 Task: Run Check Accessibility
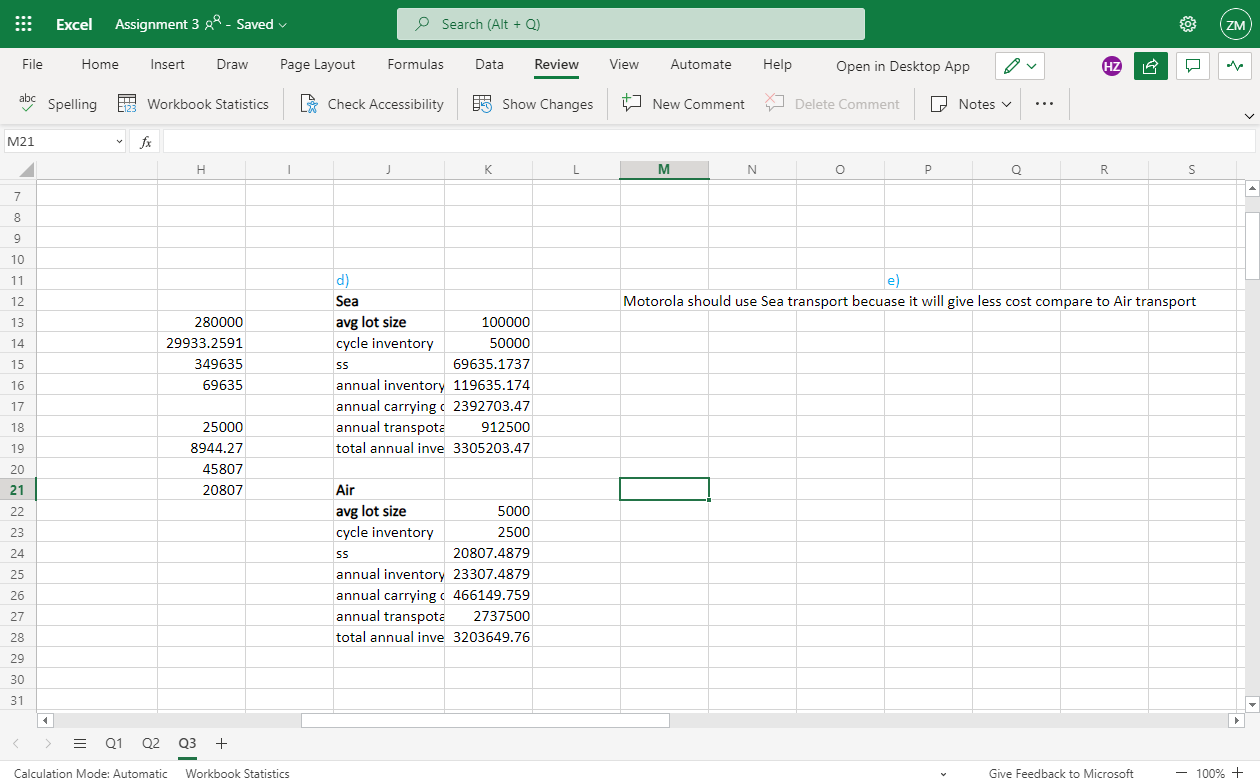371,104
